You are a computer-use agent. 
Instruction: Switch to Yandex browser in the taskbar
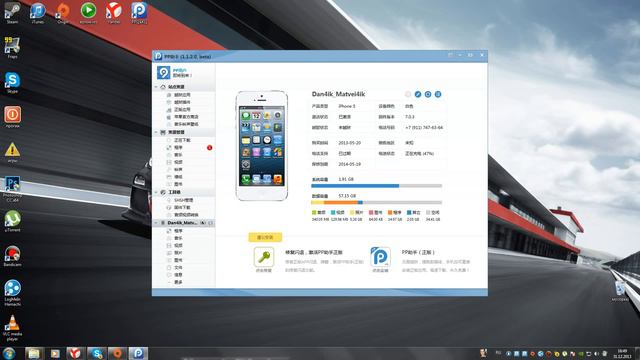(75, 353)
